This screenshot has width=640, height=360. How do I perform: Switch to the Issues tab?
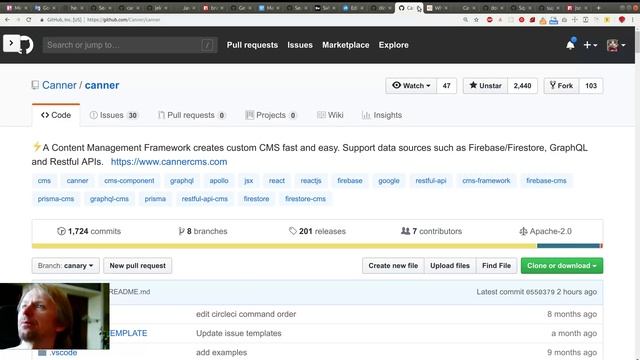point(114,115)
